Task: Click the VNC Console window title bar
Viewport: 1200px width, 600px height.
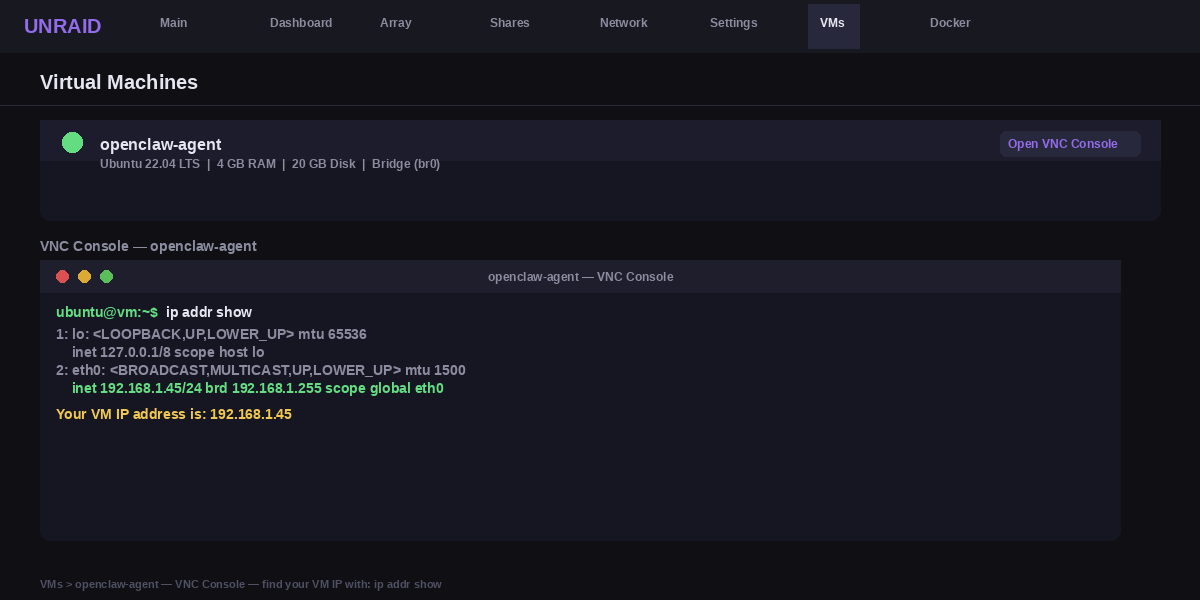Action: tap(580, 277)
